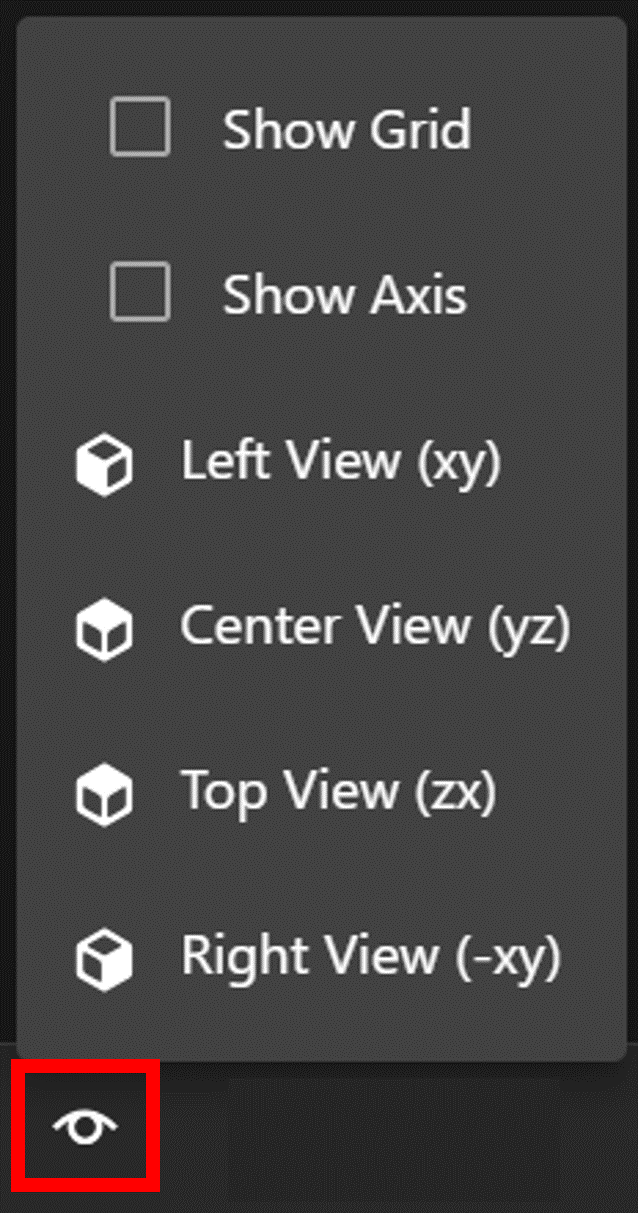The image size is (638, 1213).
Task: Click the Left View cube icon
Action: click(x=105, y=467)
